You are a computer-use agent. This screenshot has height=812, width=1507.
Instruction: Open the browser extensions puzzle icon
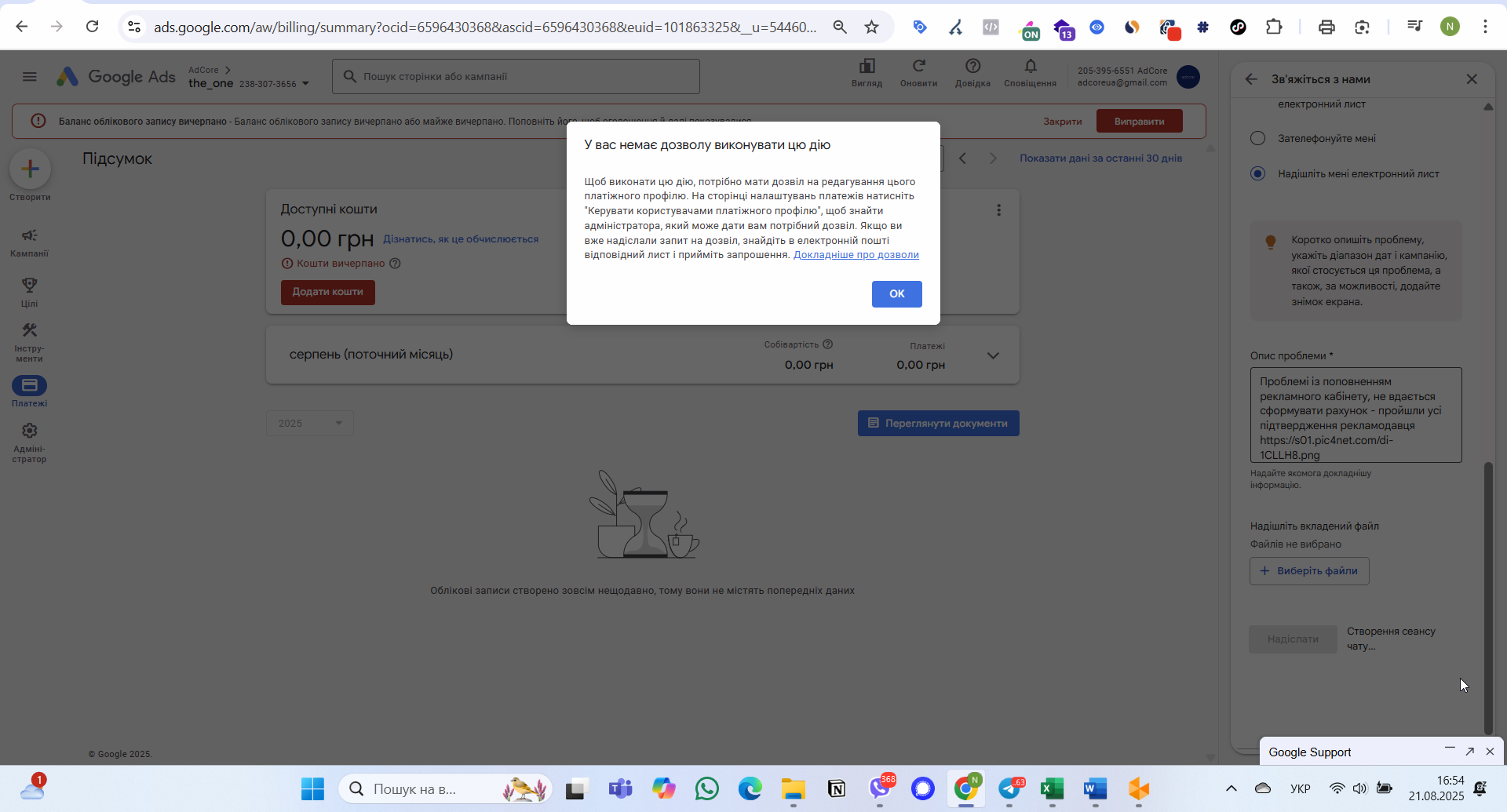[x=1274, y=27]
